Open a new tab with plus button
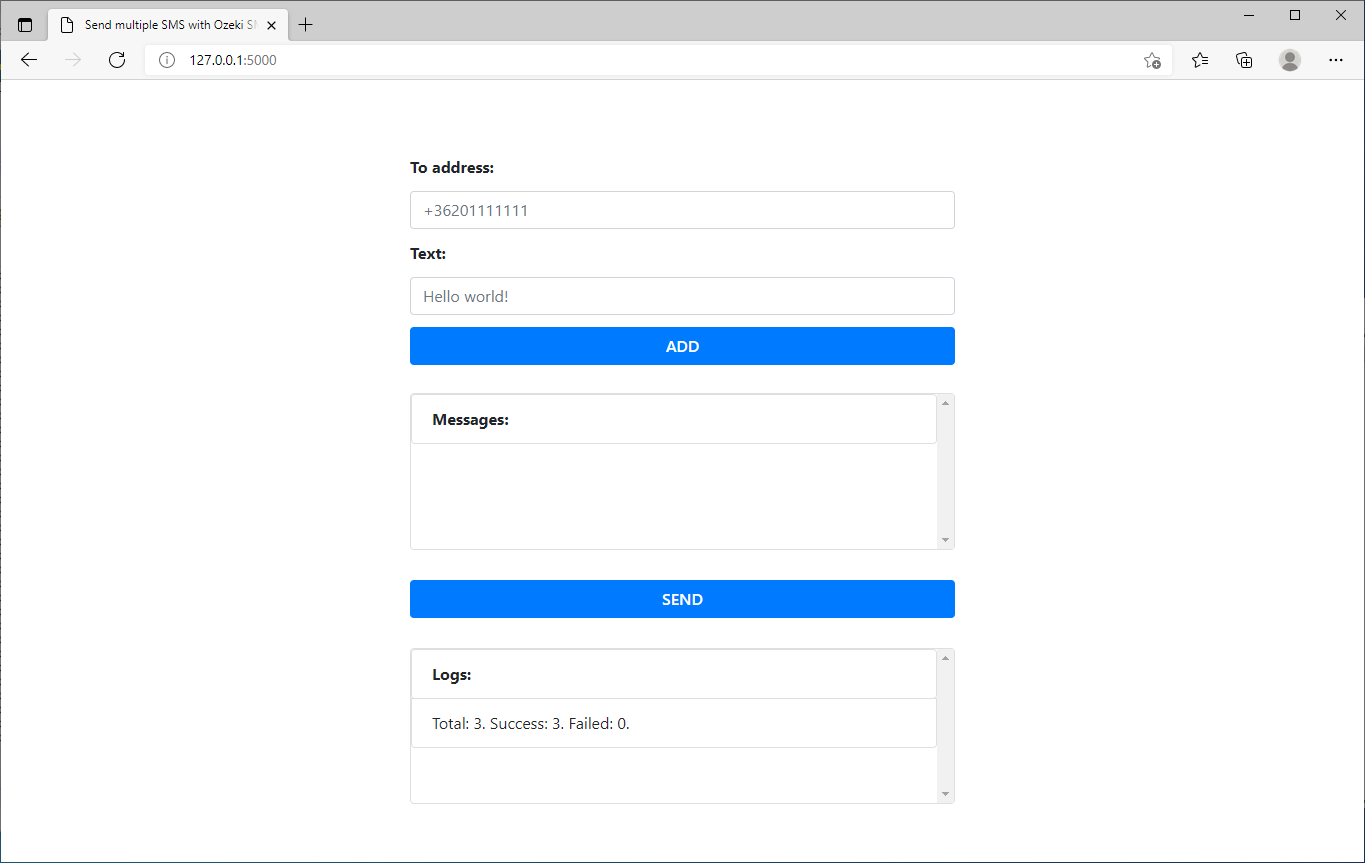The width and height of the screenshot is (1365, 863). click(x=306, y=25)
